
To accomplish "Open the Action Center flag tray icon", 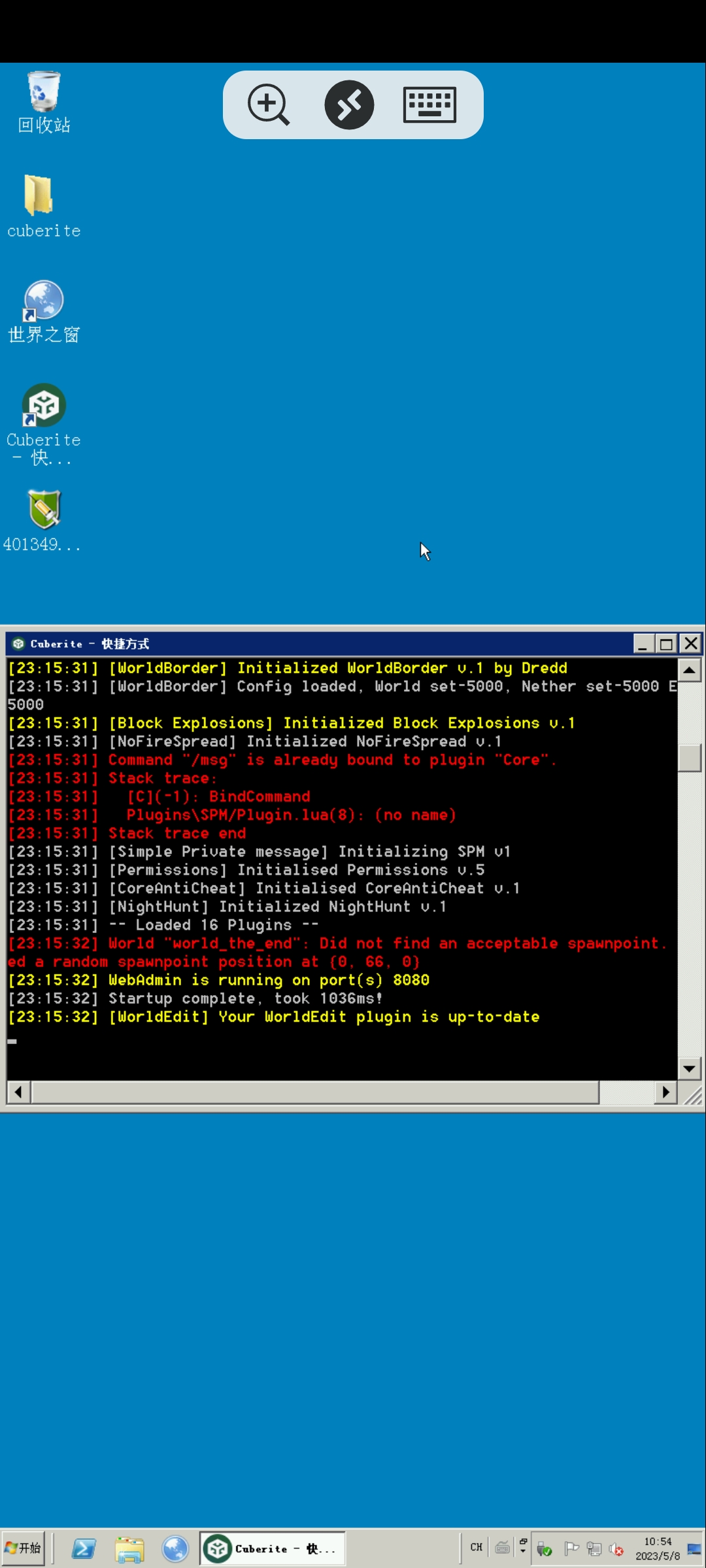I will tap(571, 1548).
